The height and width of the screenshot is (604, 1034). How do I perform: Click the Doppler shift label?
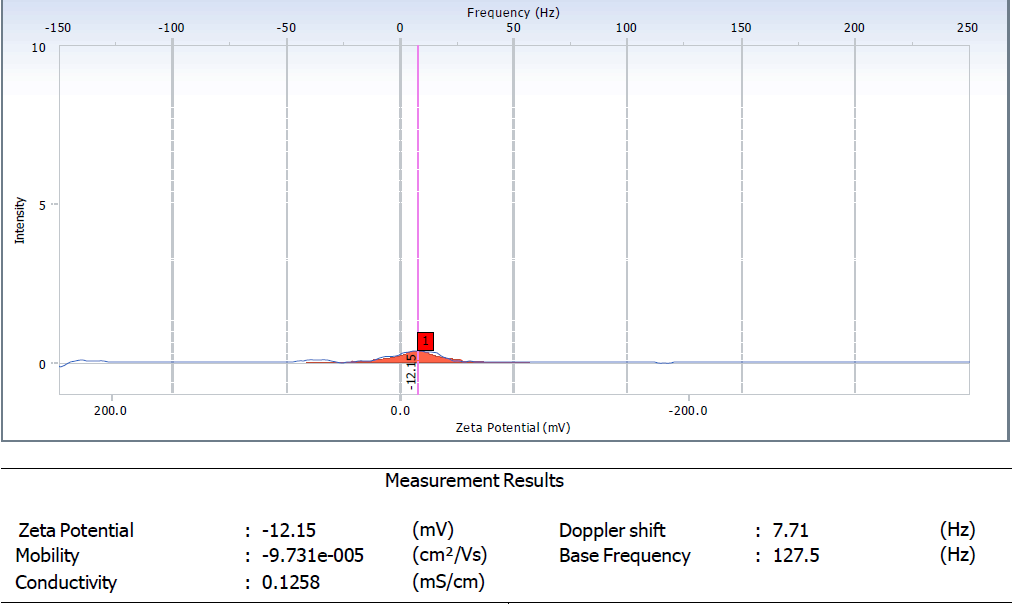tap(612, 530)
